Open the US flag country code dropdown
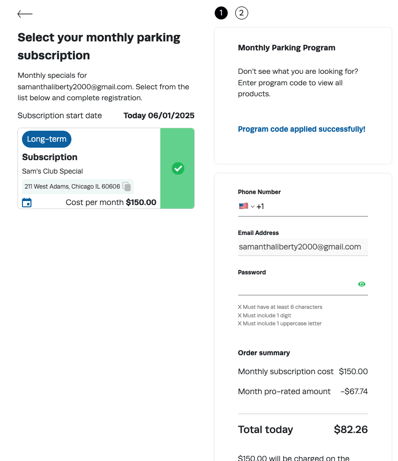This screenshot has height=461, width=398. 247,206
